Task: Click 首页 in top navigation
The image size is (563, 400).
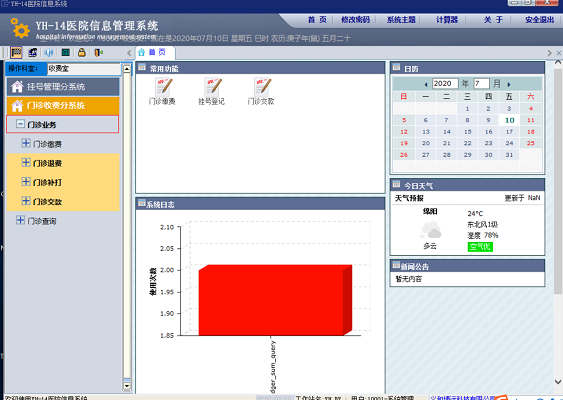Action: (x=317, y=20)
